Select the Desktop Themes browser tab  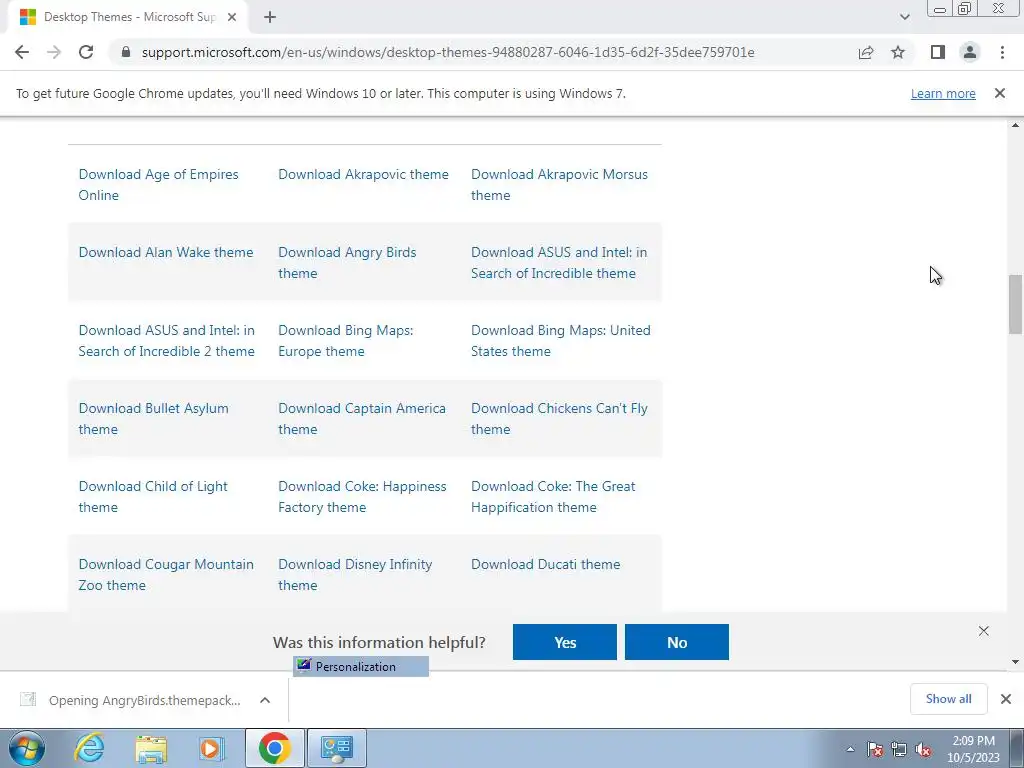pos(127,17)
